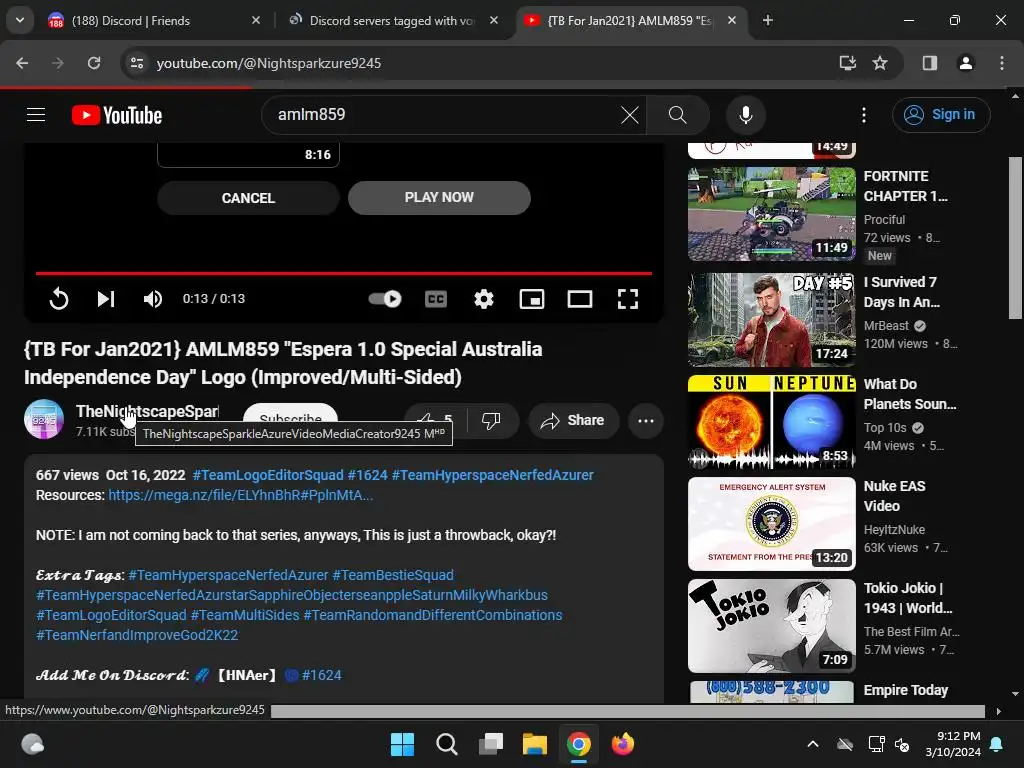Click the address bar URL
The image size is (1024, 768).
(x=268, y=63)
